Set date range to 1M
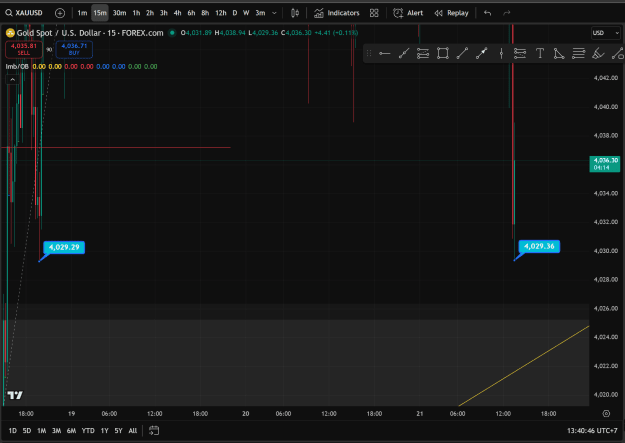625x443 pixels. coord(41,431)
